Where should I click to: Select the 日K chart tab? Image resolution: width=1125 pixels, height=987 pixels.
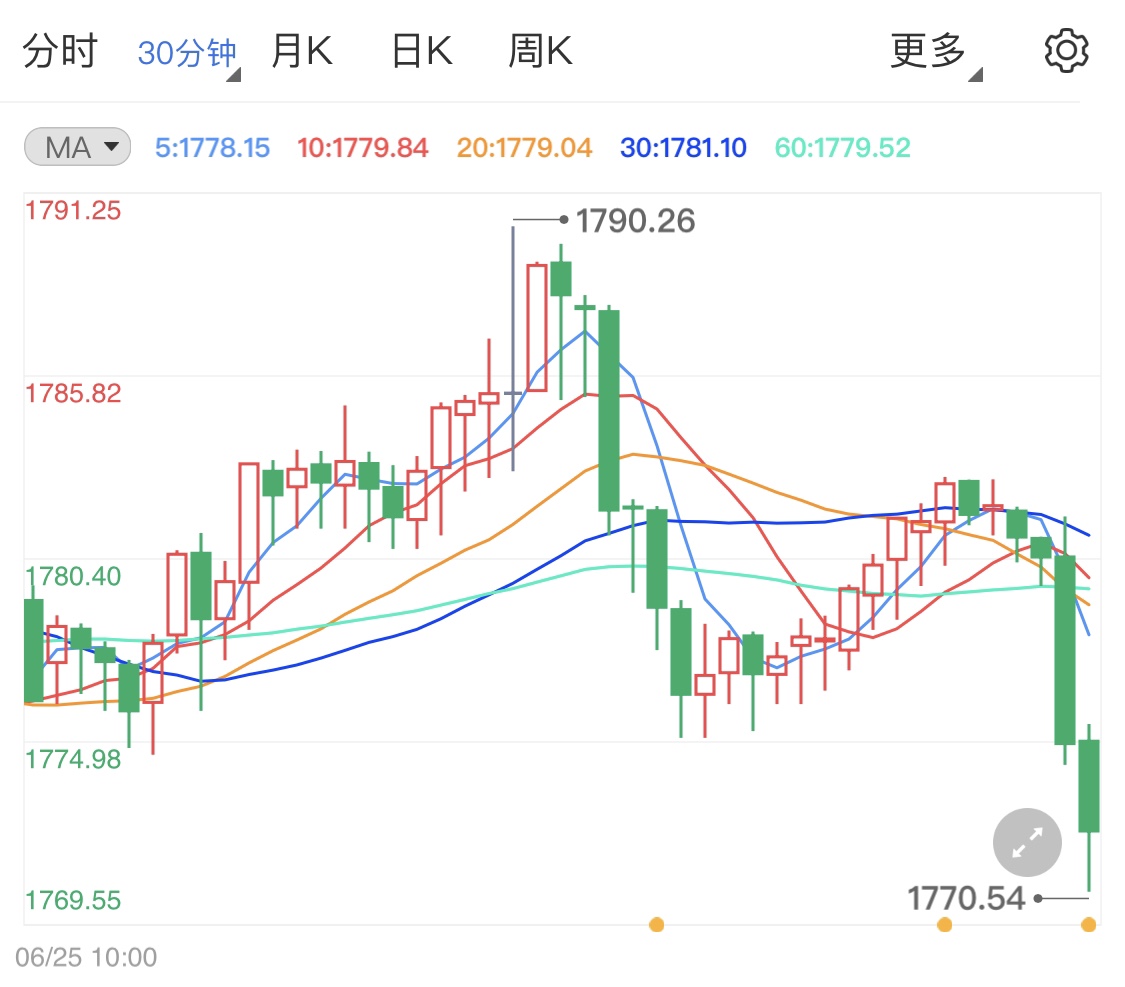(422, 51)
